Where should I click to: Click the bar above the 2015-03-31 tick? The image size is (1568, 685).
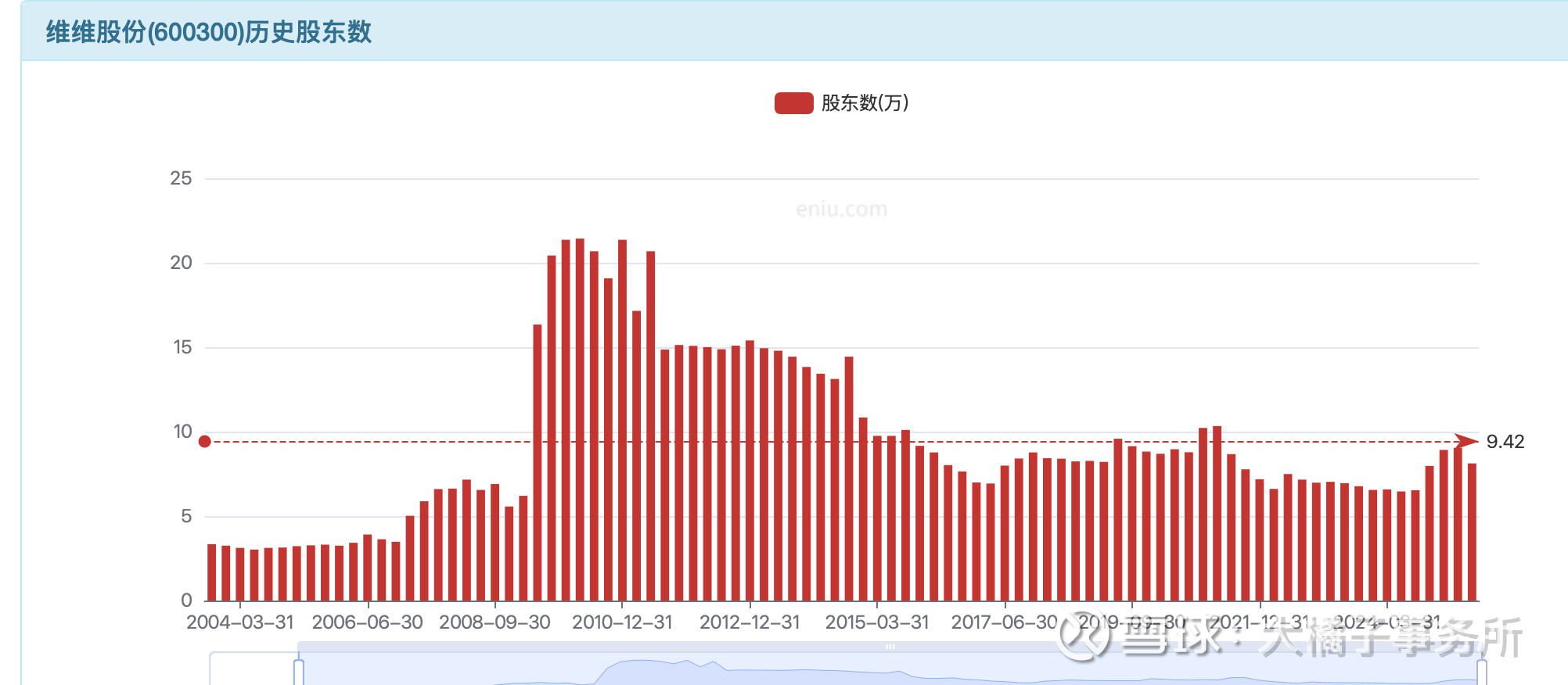coord(877,518)
